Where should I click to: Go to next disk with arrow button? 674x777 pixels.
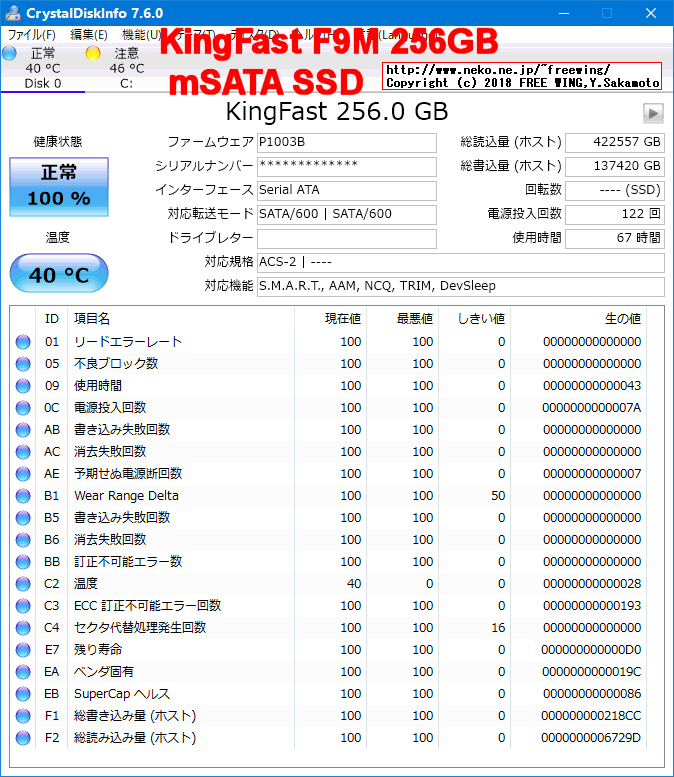(653, 113)
